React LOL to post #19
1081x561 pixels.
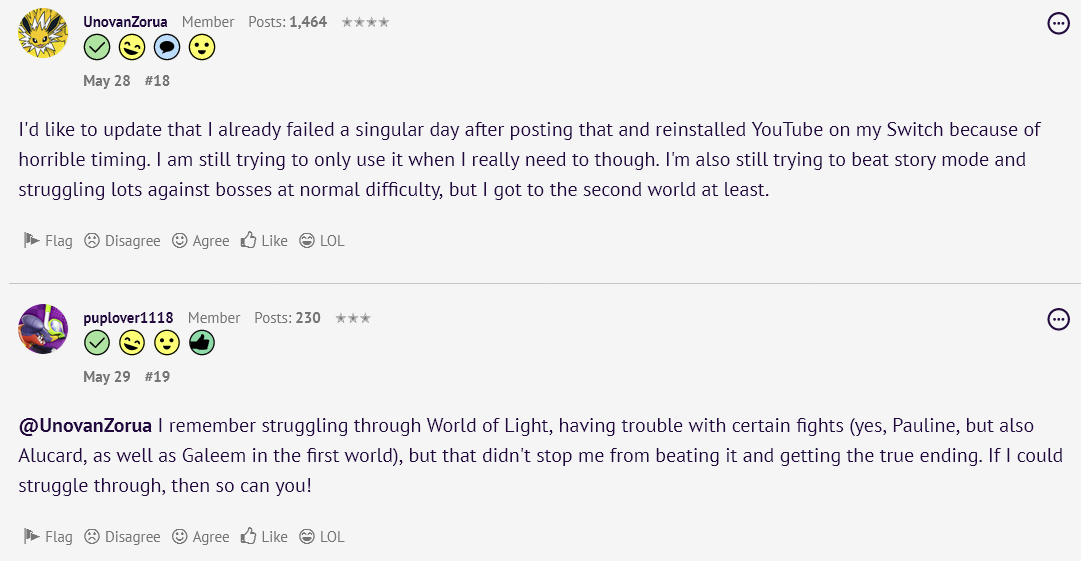coord(321,537)
